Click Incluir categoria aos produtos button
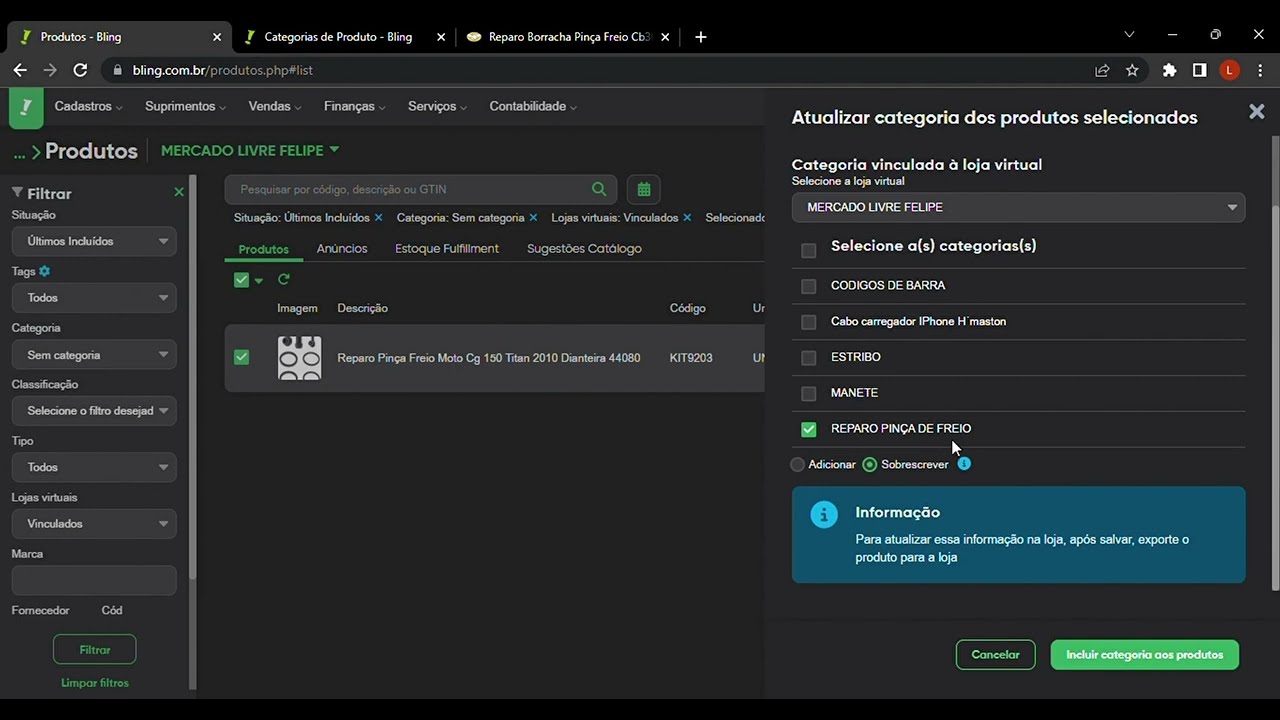1280x720 pixels. pos(1145,655)
